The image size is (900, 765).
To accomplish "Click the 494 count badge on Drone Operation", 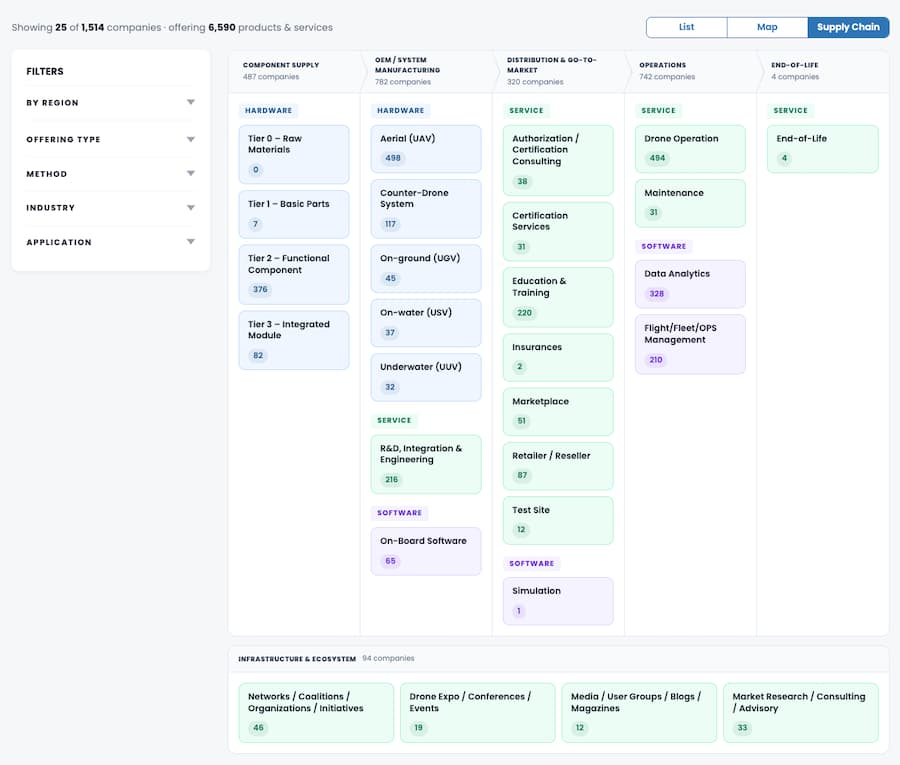I will tap(657, 158).
